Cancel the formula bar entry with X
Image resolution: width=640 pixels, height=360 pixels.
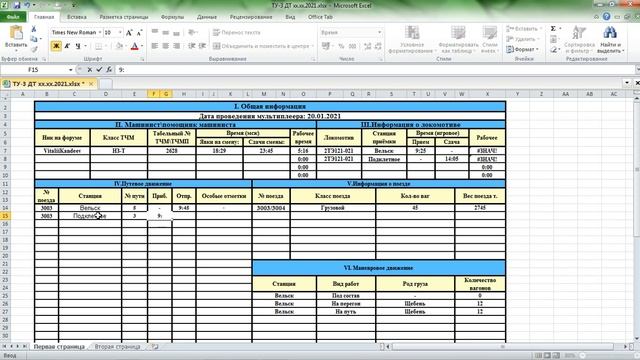(x=89, y=70)
